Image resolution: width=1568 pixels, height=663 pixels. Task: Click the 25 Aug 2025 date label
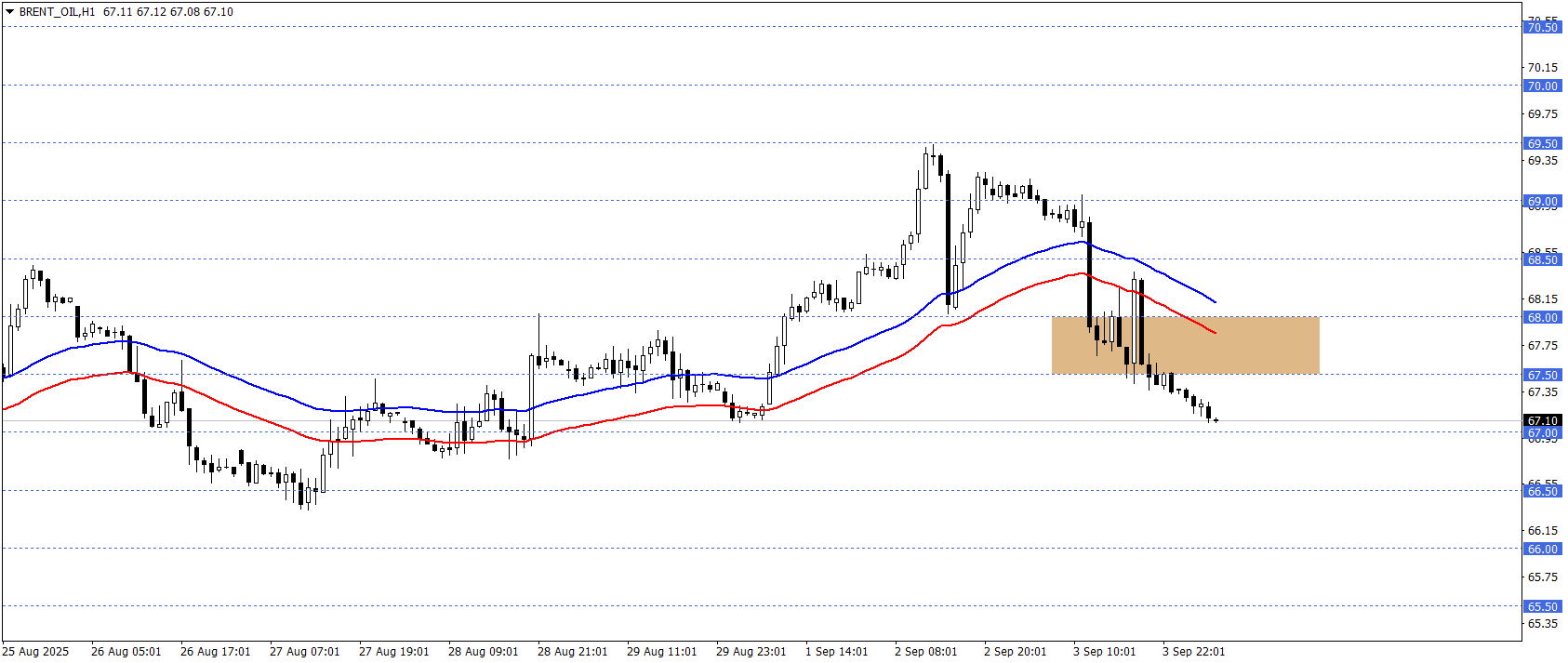click(35, 652)
